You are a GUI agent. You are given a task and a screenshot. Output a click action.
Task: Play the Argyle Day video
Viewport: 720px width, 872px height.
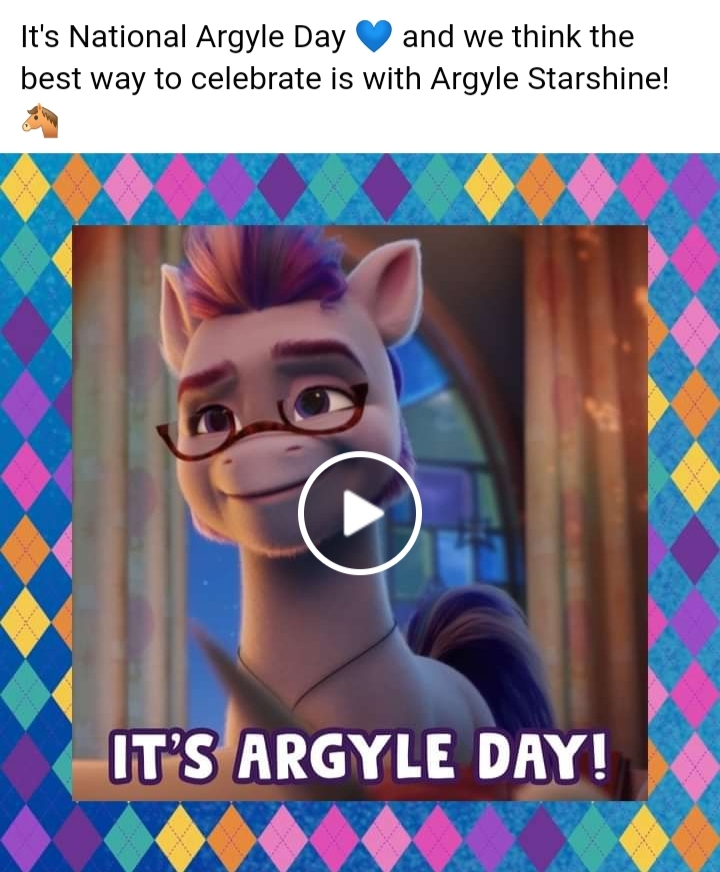tap(359, 512)
